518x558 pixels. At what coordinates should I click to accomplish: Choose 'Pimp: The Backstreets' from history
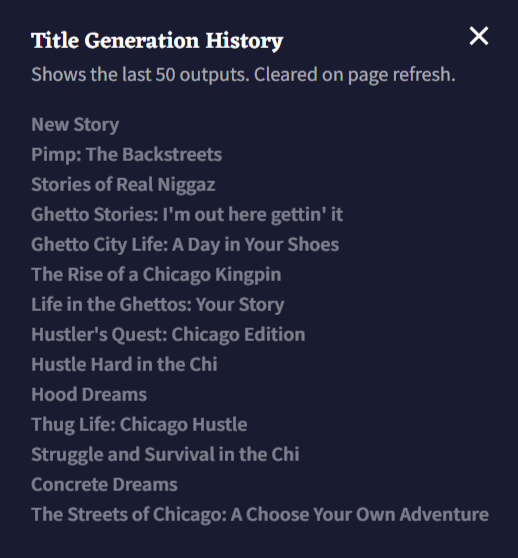(127, 155)
